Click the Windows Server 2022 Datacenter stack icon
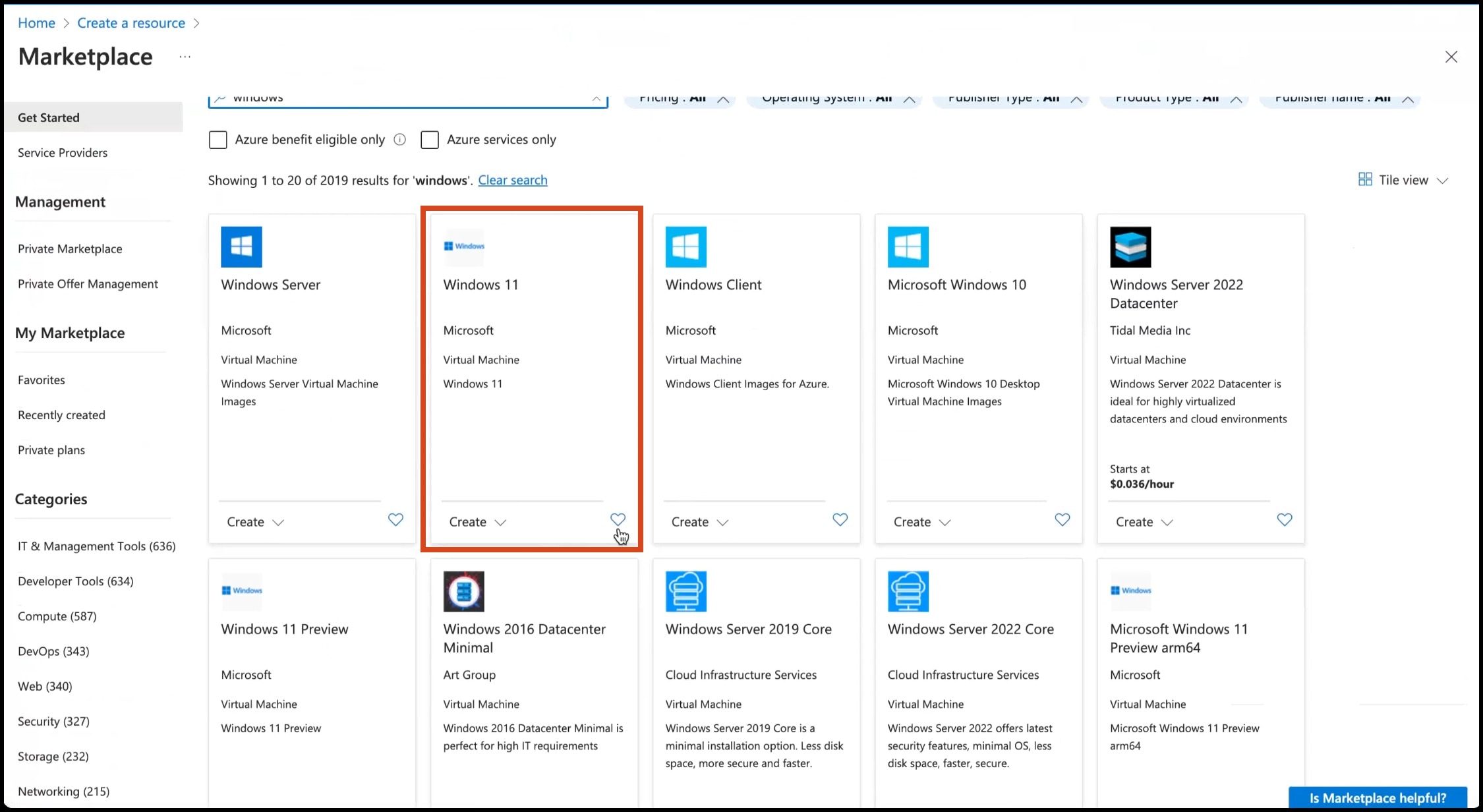The width and height of the screenshot is (1483, 812). pos(1130,246)
